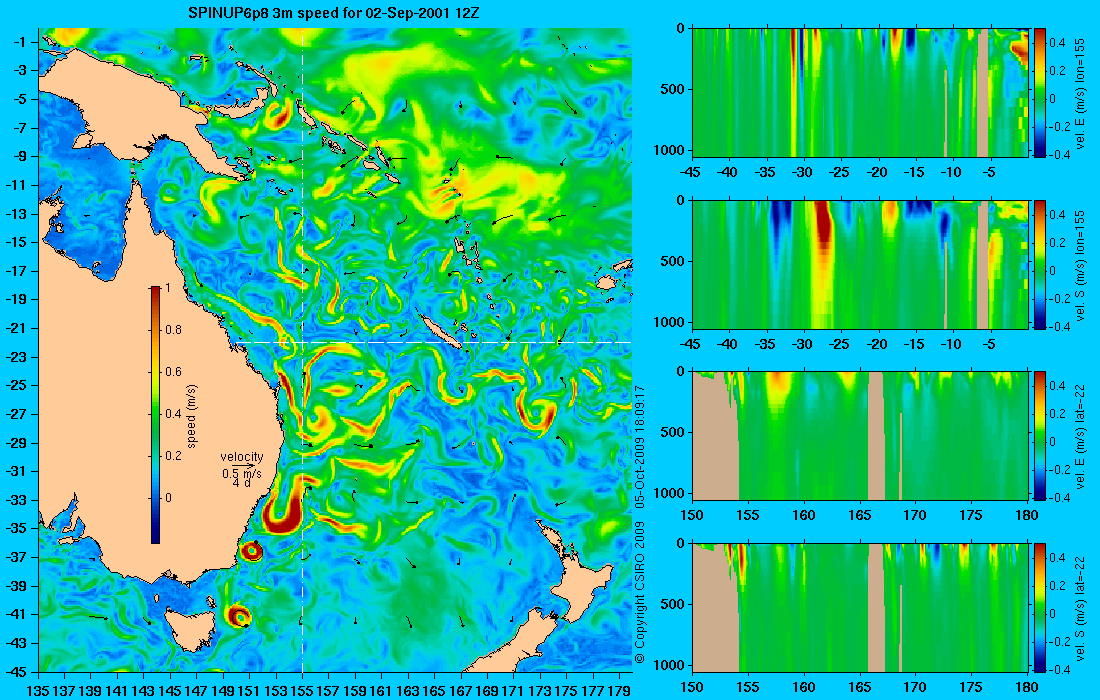This screenshot has height=700, width=1100.
Task: Open the southward velocity section at lat=-22
Action: [860, 607]
